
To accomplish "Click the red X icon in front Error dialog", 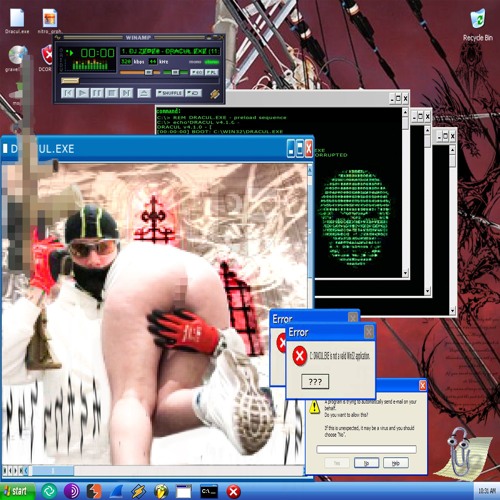I will (x=300, y=356).
